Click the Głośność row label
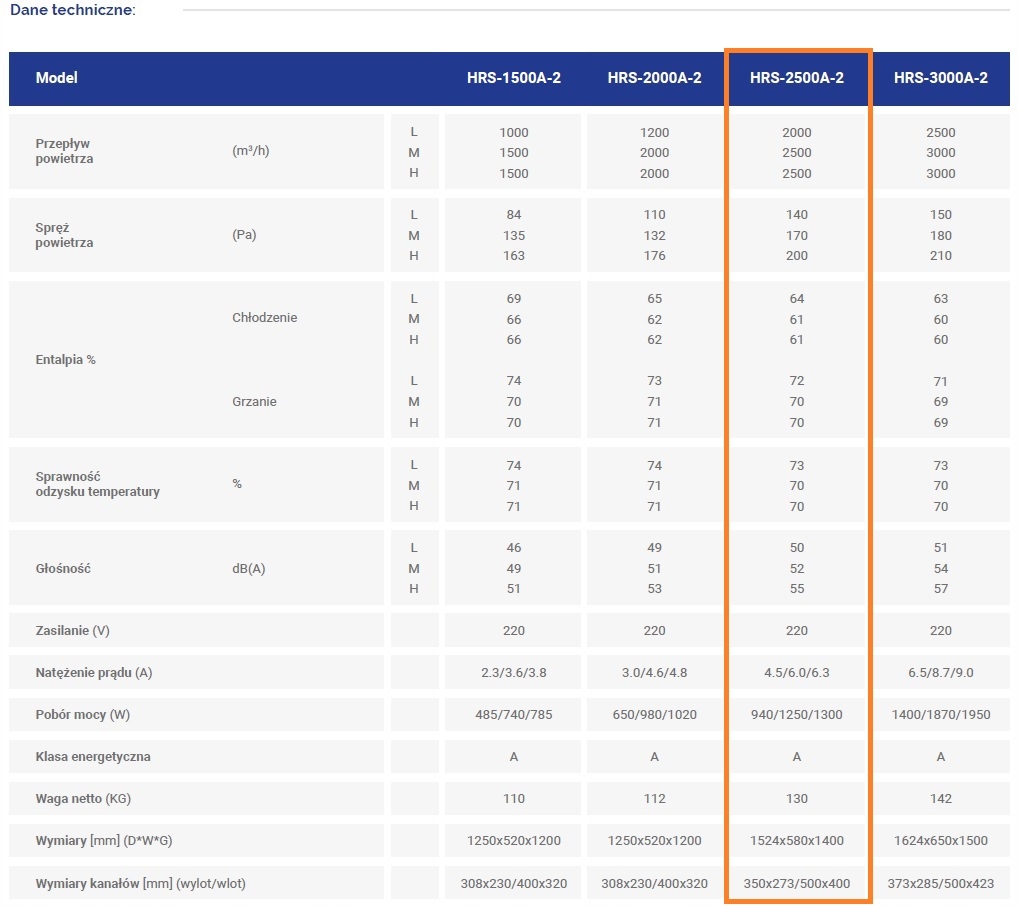1019x907 pixels. coord(63,568)
